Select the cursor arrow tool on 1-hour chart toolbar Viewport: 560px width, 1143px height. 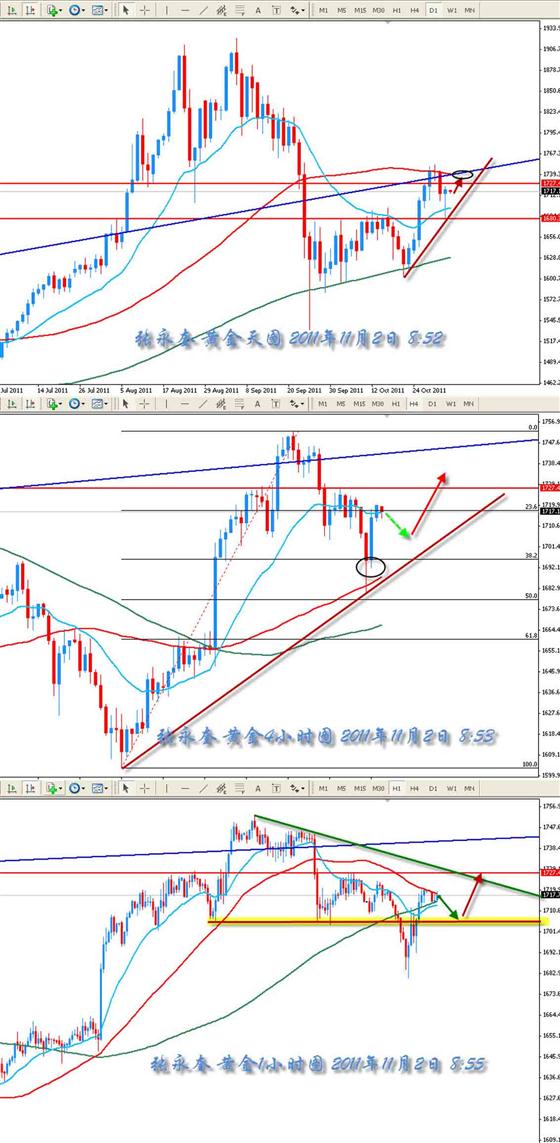coord(125,788)
